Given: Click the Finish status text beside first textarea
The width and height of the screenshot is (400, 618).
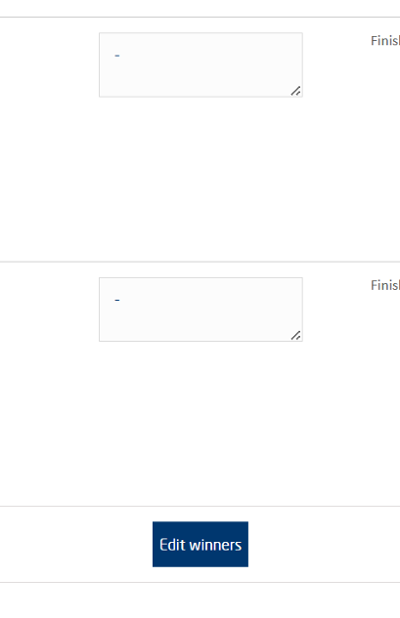Looking at the screenshot, I should click(x=385, y=41).
